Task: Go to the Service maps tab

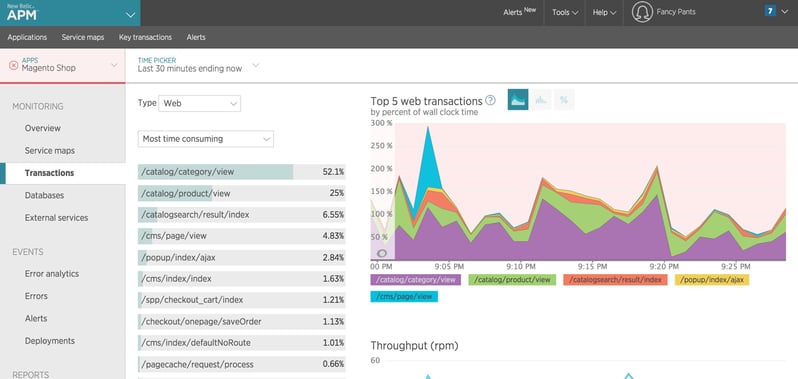Action: coord(83,37)
